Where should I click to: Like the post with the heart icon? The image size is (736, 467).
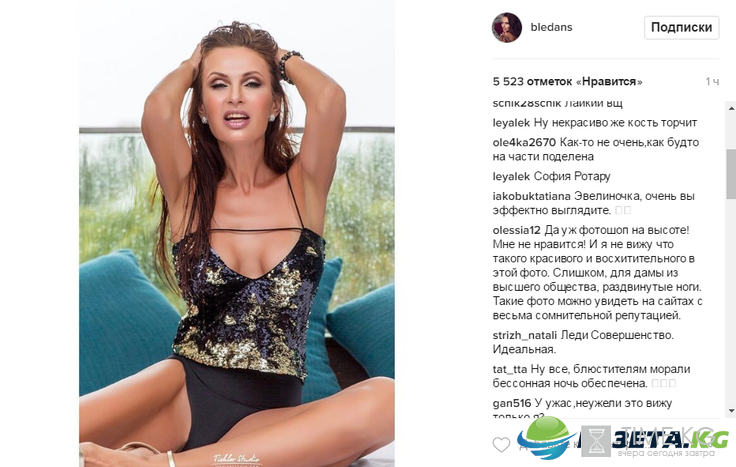(501, 444)
